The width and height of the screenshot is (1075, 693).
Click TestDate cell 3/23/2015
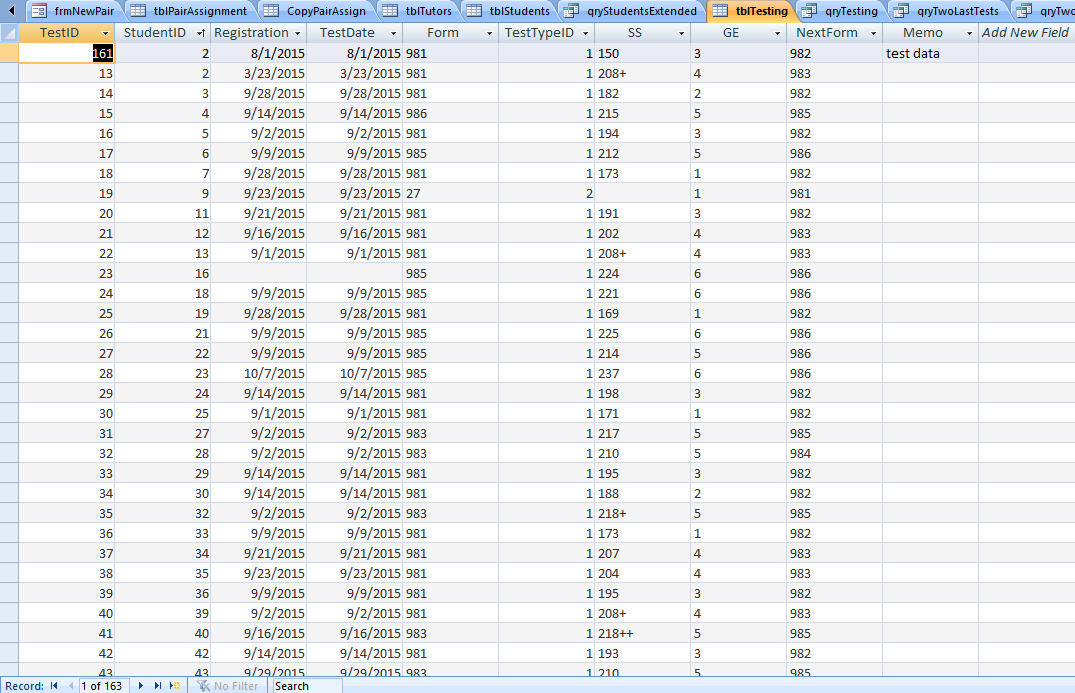coord(354,73)
